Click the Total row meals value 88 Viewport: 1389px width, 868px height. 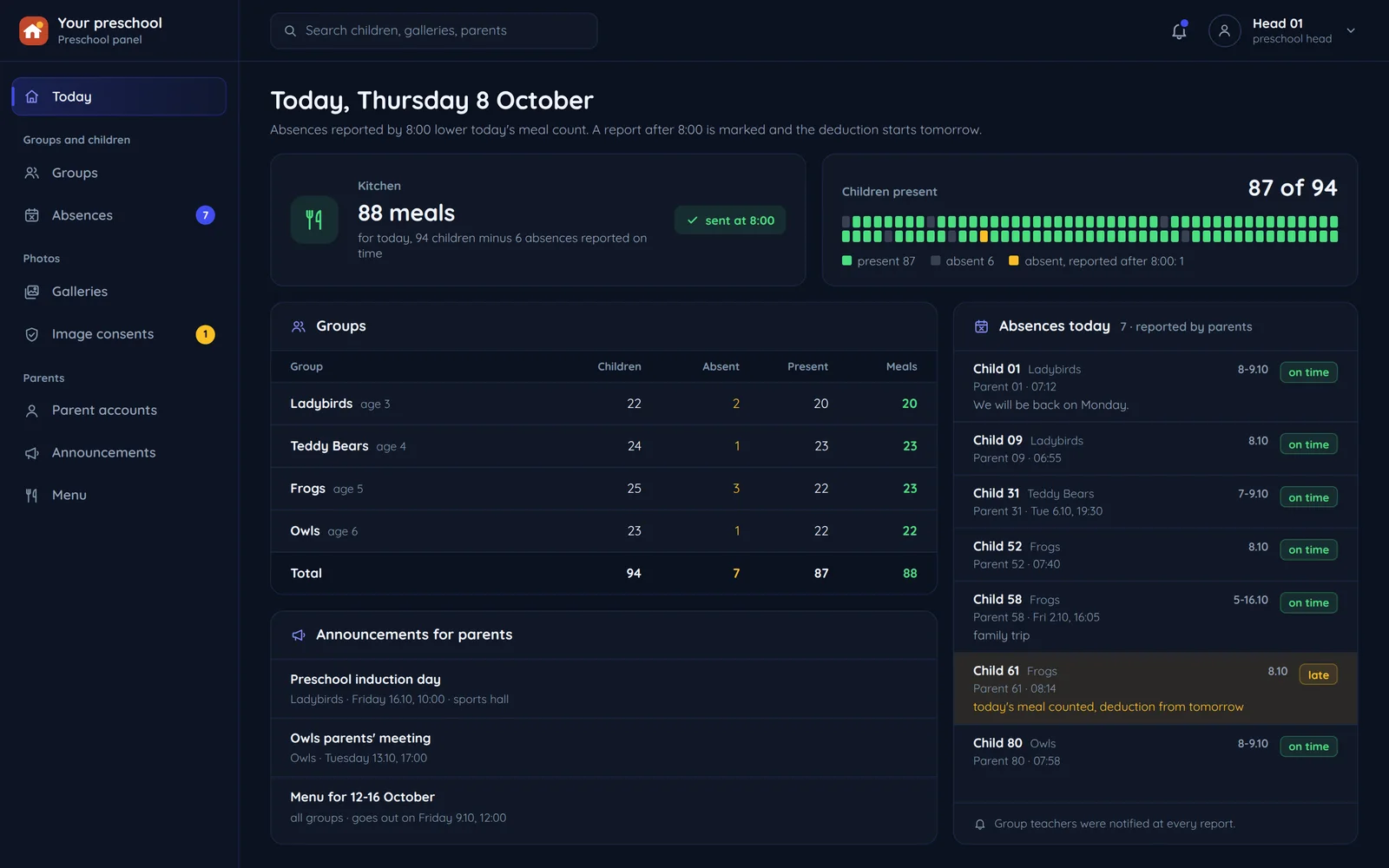pos(909,574)
